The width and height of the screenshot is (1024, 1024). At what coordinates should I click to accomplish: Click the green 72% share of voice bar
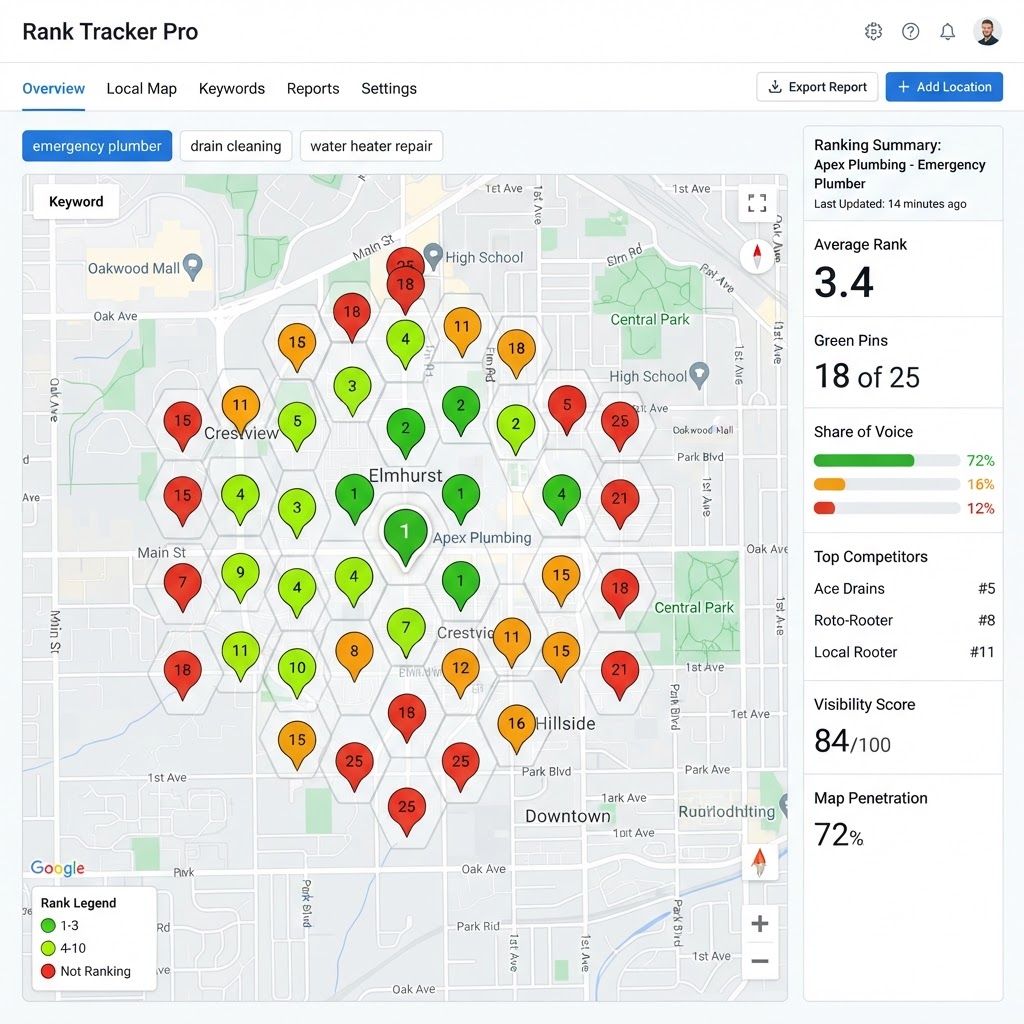coord(887,460)
